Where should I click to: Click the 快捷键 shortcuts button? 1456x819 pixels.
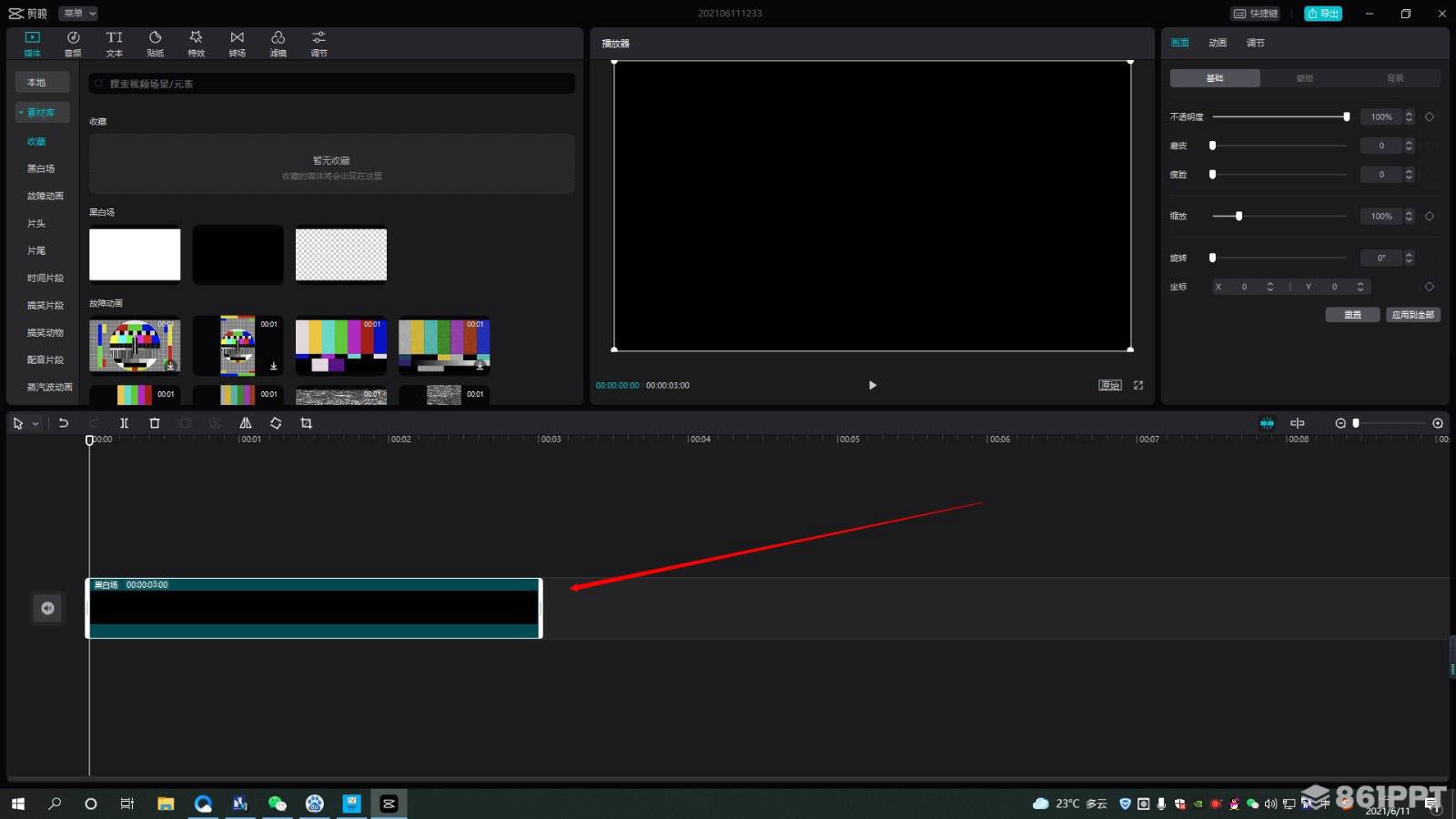1256,13
